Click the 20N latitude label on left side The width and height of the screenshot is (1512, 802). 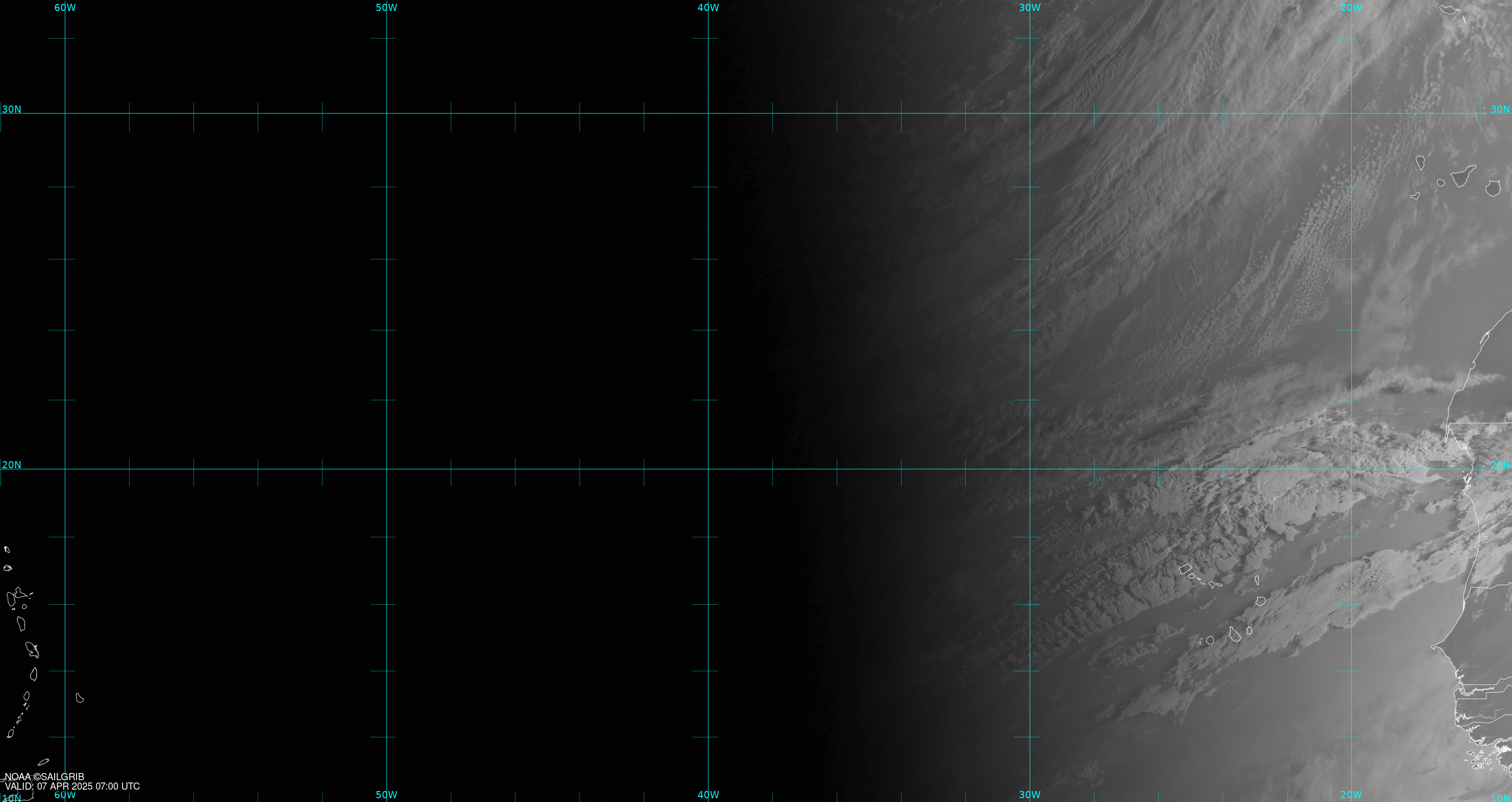pos(12,464)
